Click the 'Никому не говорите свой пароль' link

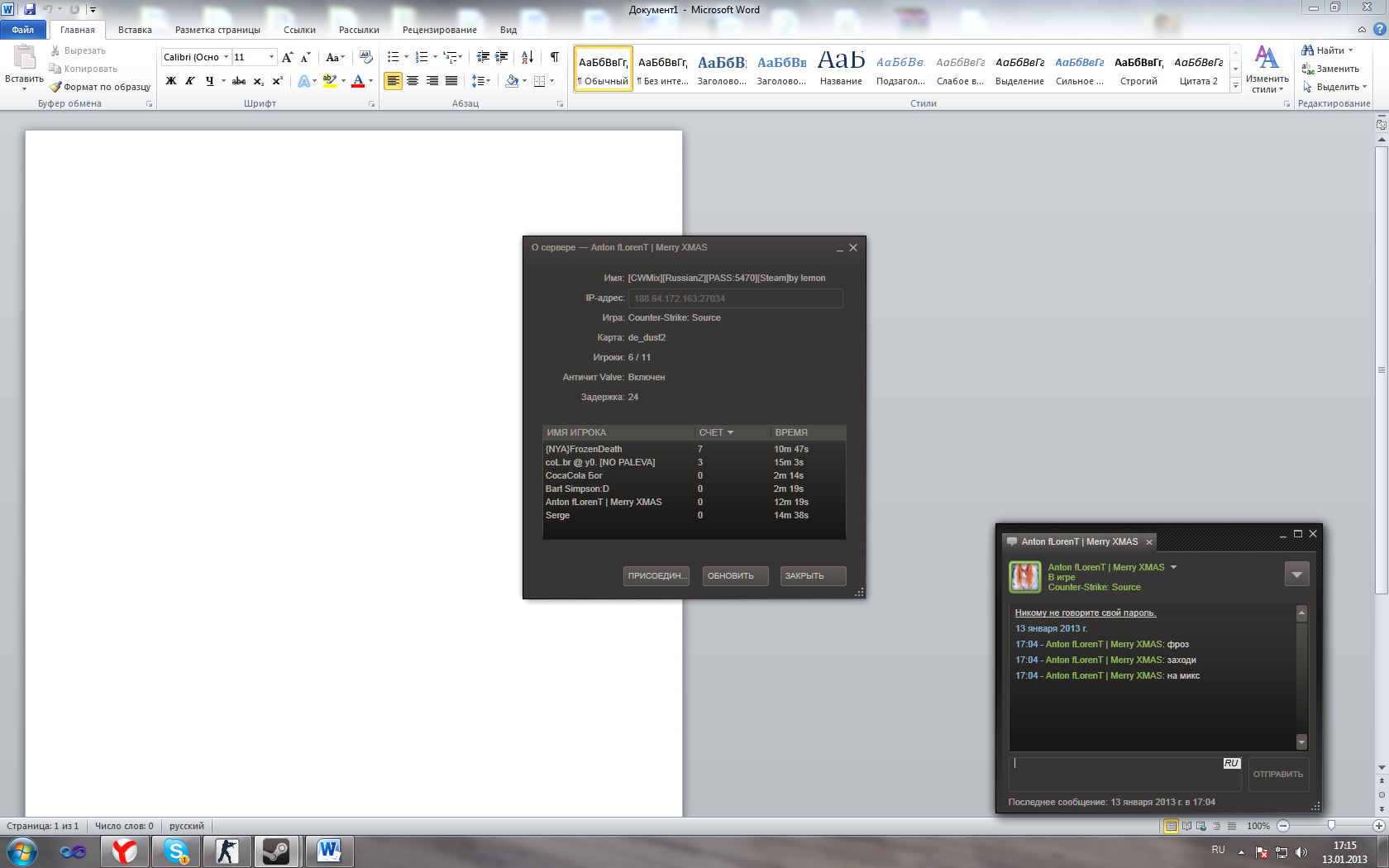point(1086,613)
